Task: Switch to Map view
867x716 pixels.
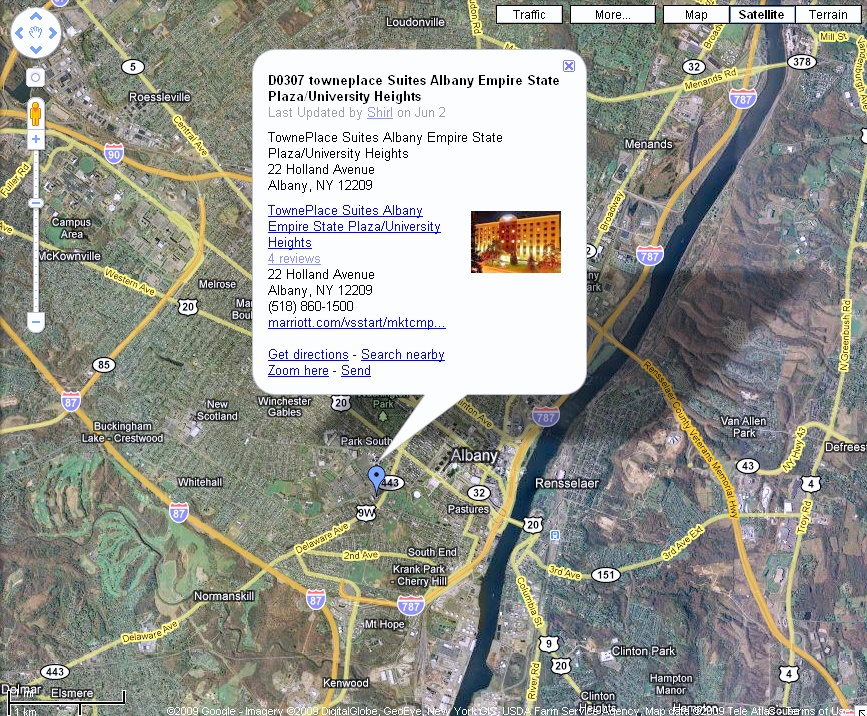Action: [697, 15]
